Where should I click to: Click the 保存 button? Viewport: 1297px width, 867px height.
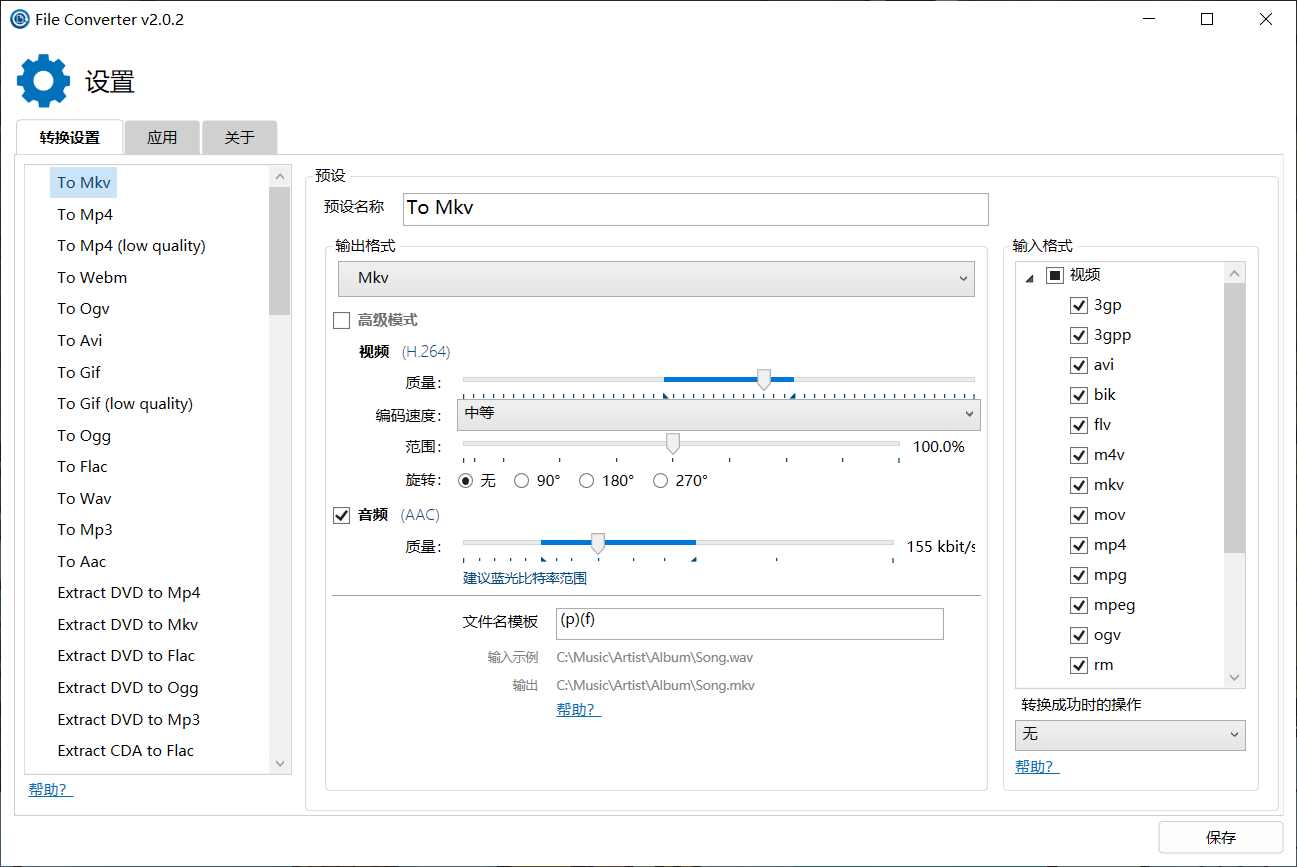click(1221, 837)
